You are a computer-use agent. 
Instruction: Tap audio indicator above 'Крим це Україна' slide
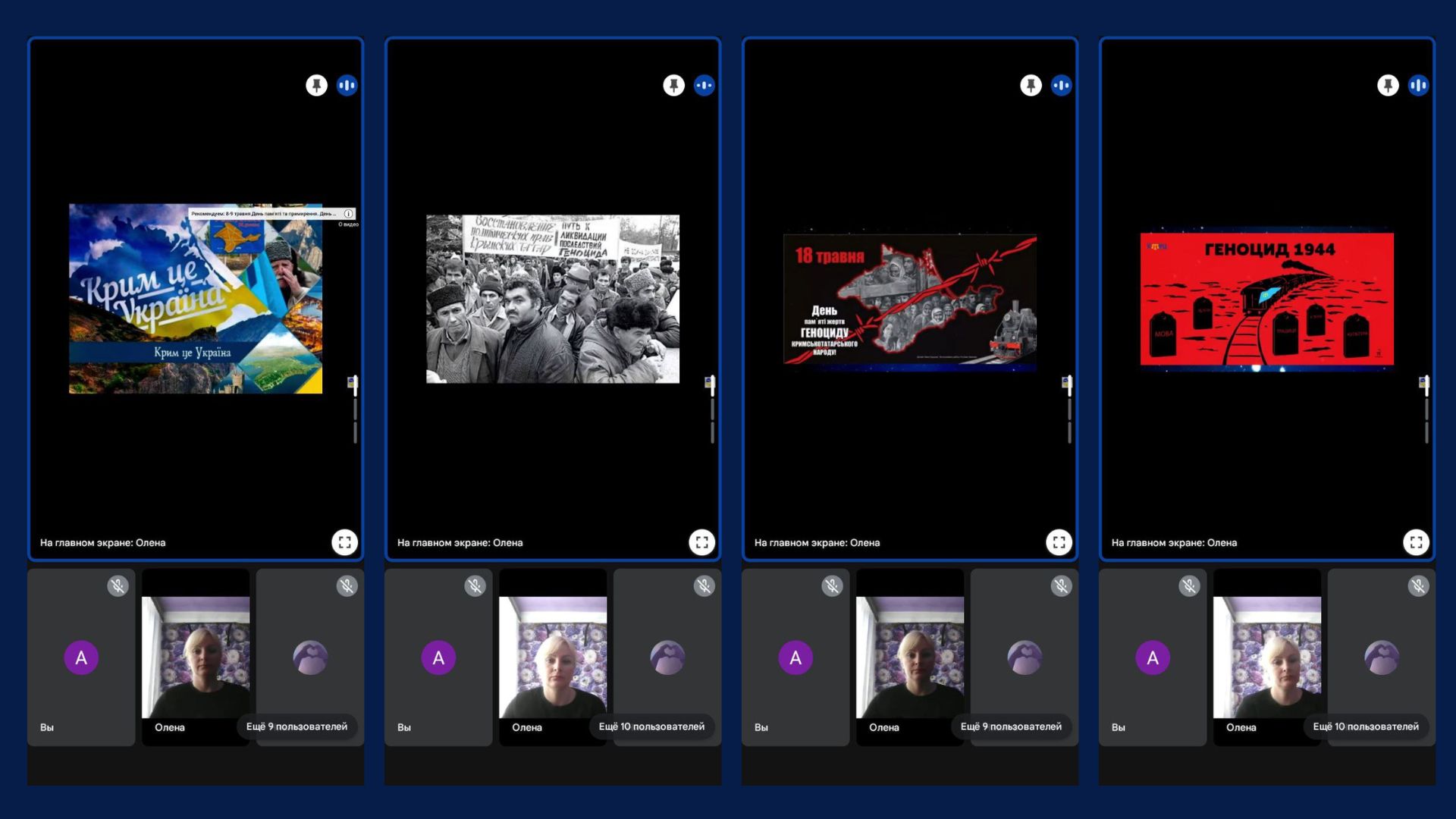pos(347,85)
